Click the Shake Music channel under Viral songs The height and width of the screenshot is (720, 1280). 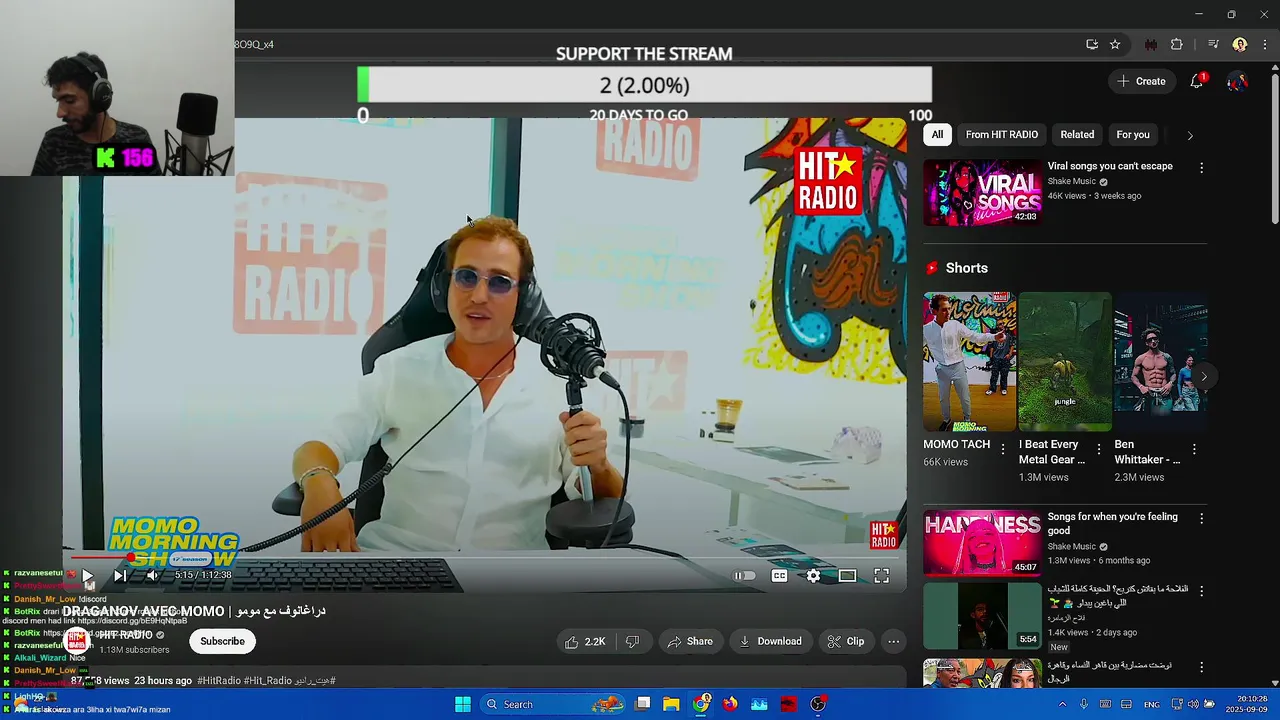[x=1071, y=182]
